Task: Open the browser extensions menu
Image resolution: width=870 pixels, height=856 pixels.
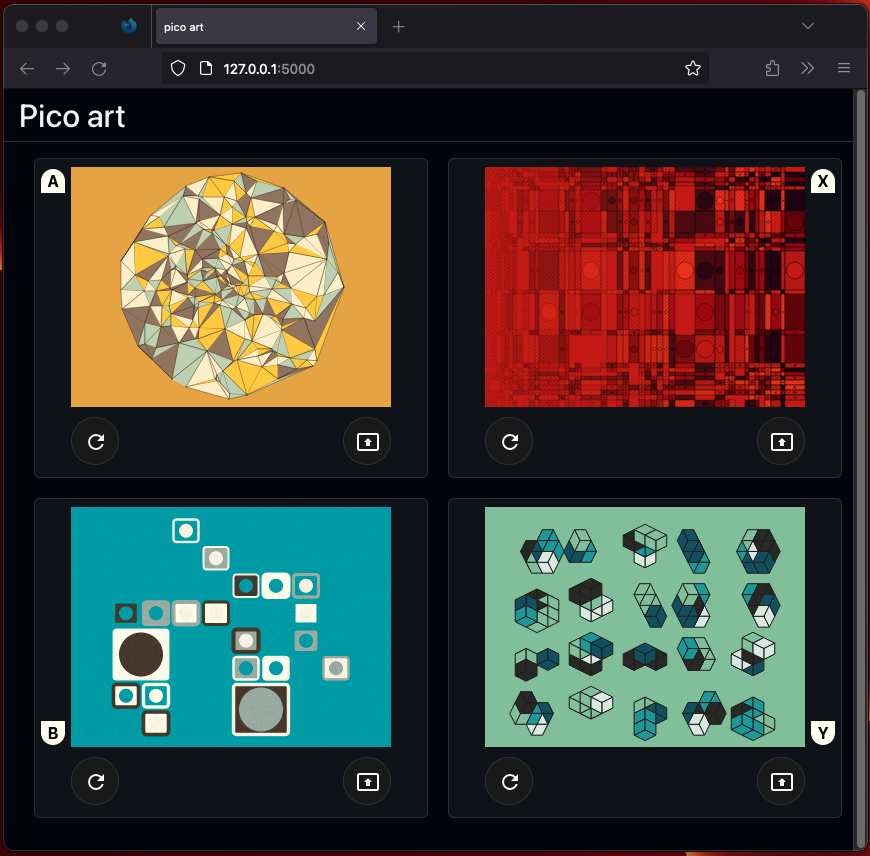Action: click(x=772, y=68)
